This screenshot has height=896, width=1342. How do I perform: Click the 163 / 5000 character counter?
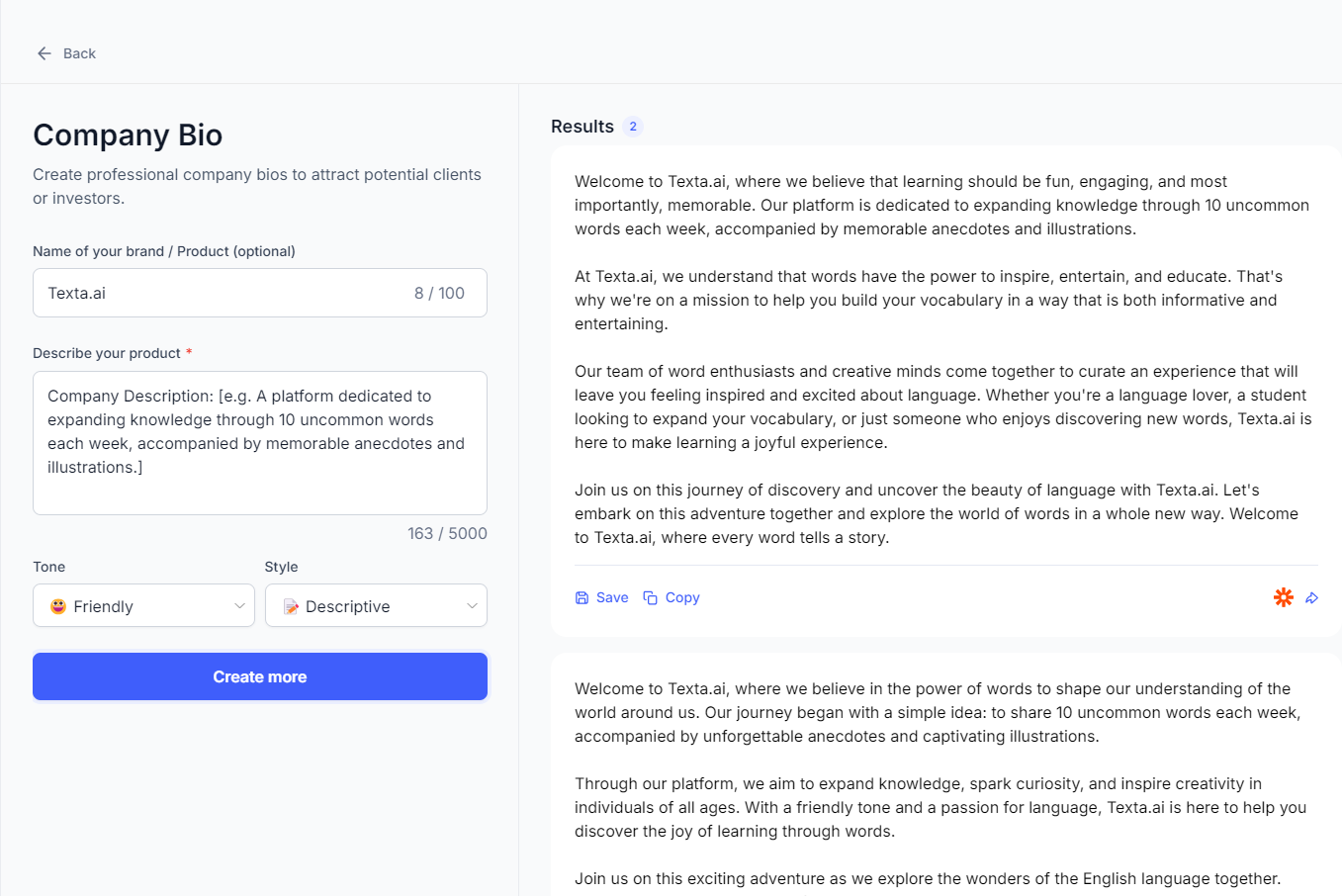tap(447, 533)
